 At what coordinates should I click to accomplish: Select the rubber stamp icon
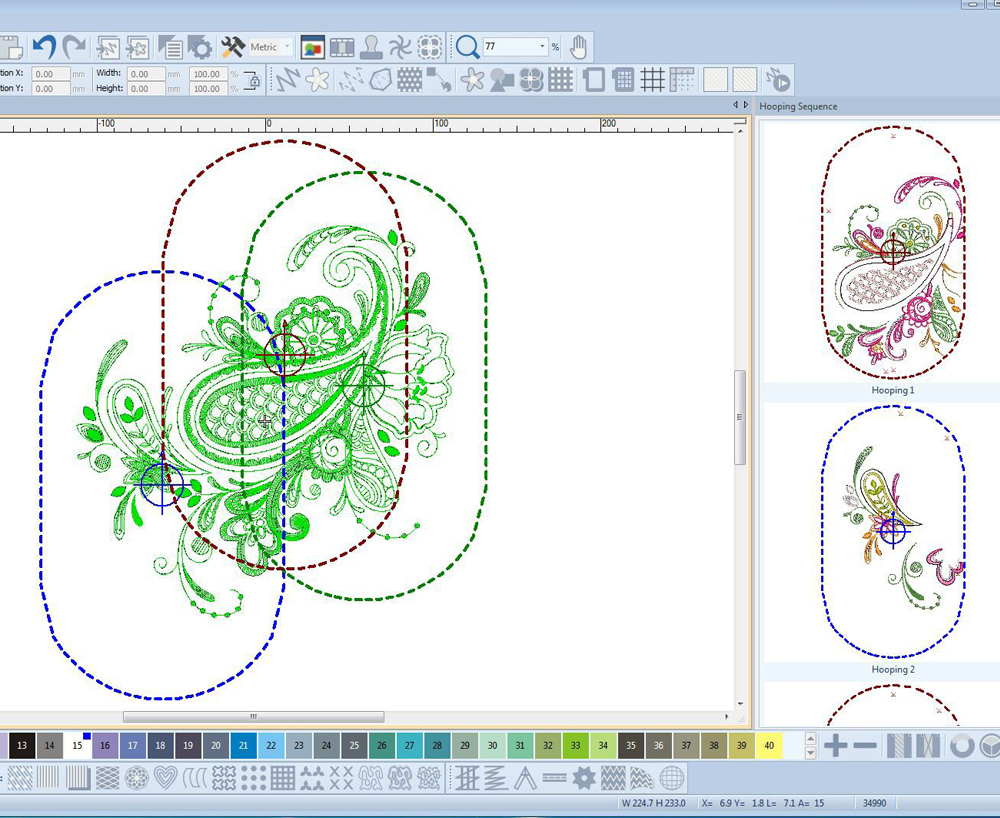coord(371,47)
